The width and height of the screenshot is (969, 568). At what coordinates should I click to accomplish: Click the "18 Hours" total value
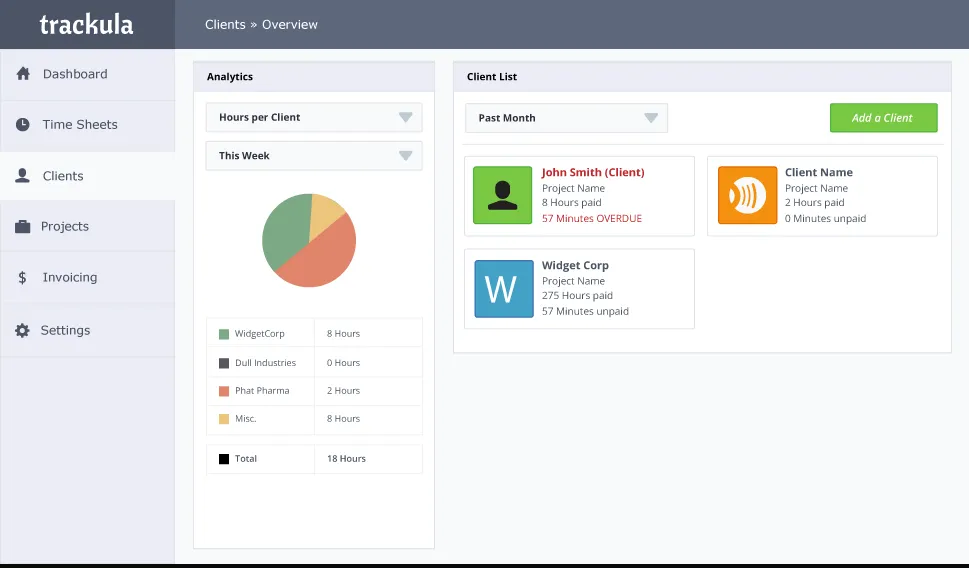[x=346, y=459]
